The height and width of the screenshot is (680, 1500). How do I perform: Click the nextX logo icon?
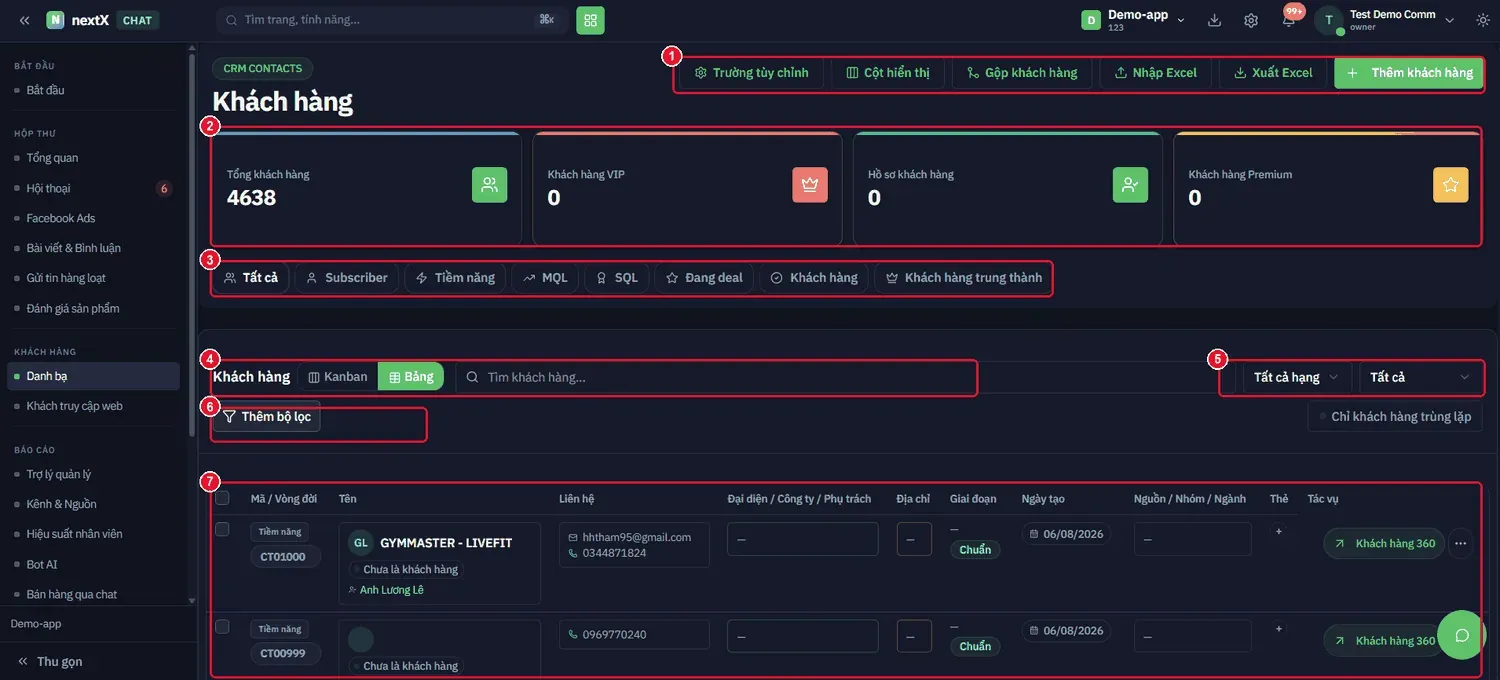pyautogui.click(x=55, y=20)
